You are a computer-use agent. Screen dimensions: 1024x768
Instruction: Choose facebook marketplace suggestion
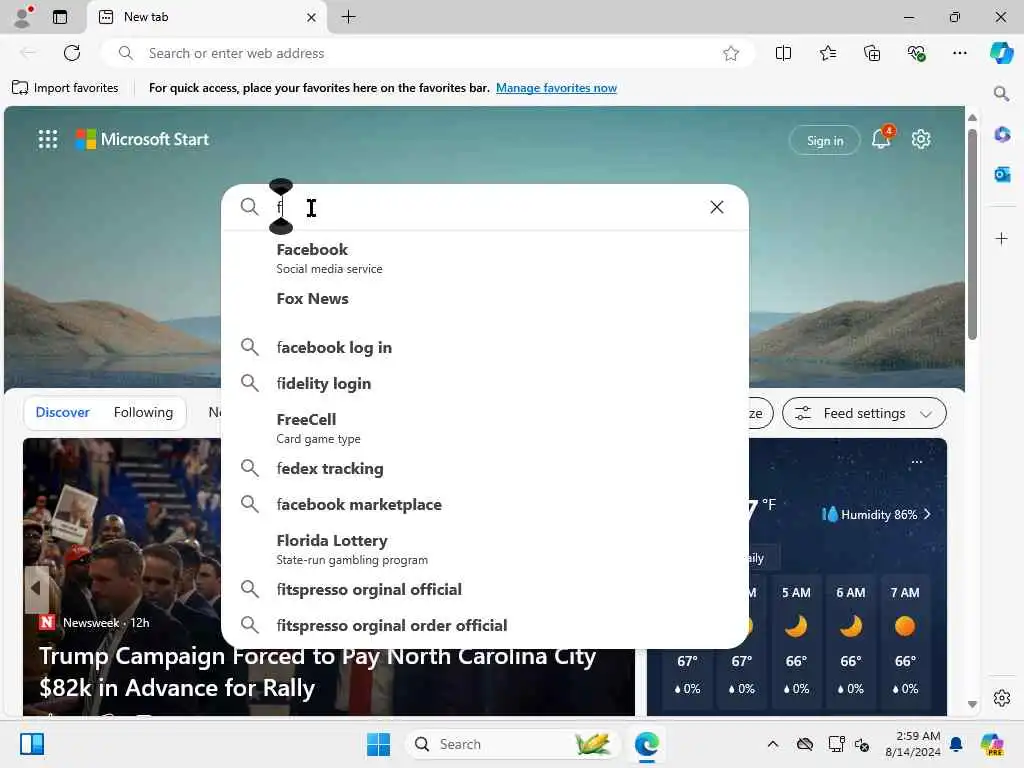click(485, 504)
